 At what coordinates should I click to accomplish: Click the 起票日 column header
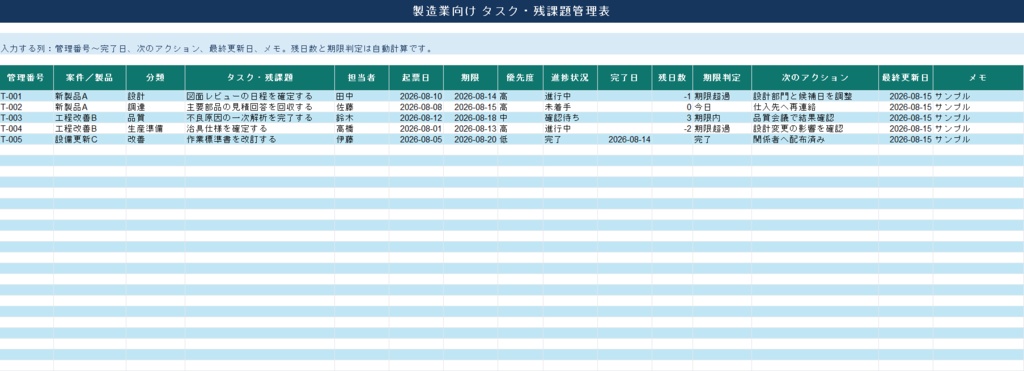click(x=416, y=77)
